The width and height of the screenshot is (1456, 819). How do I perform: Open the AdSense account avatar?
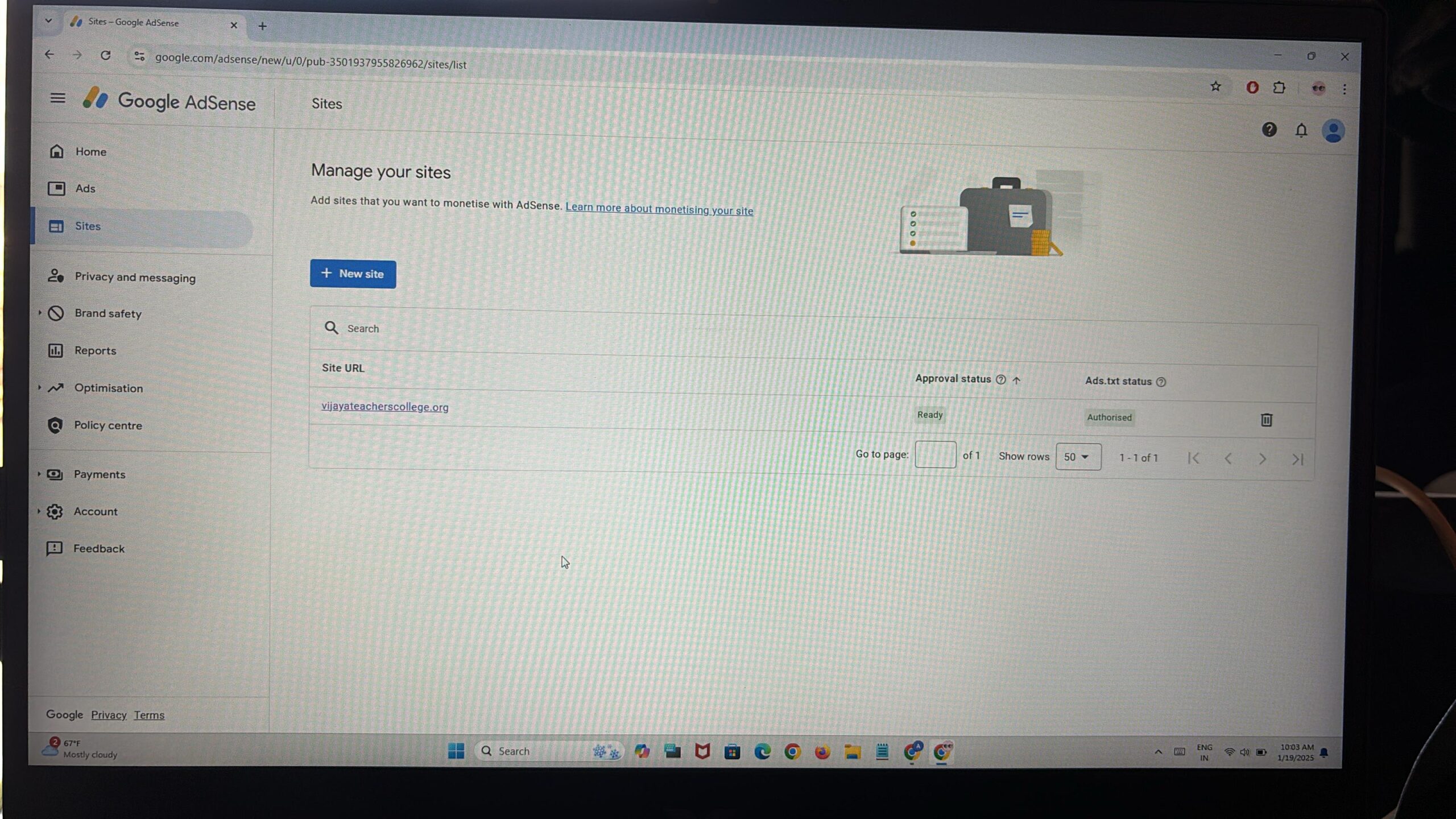coord(1333,131)
